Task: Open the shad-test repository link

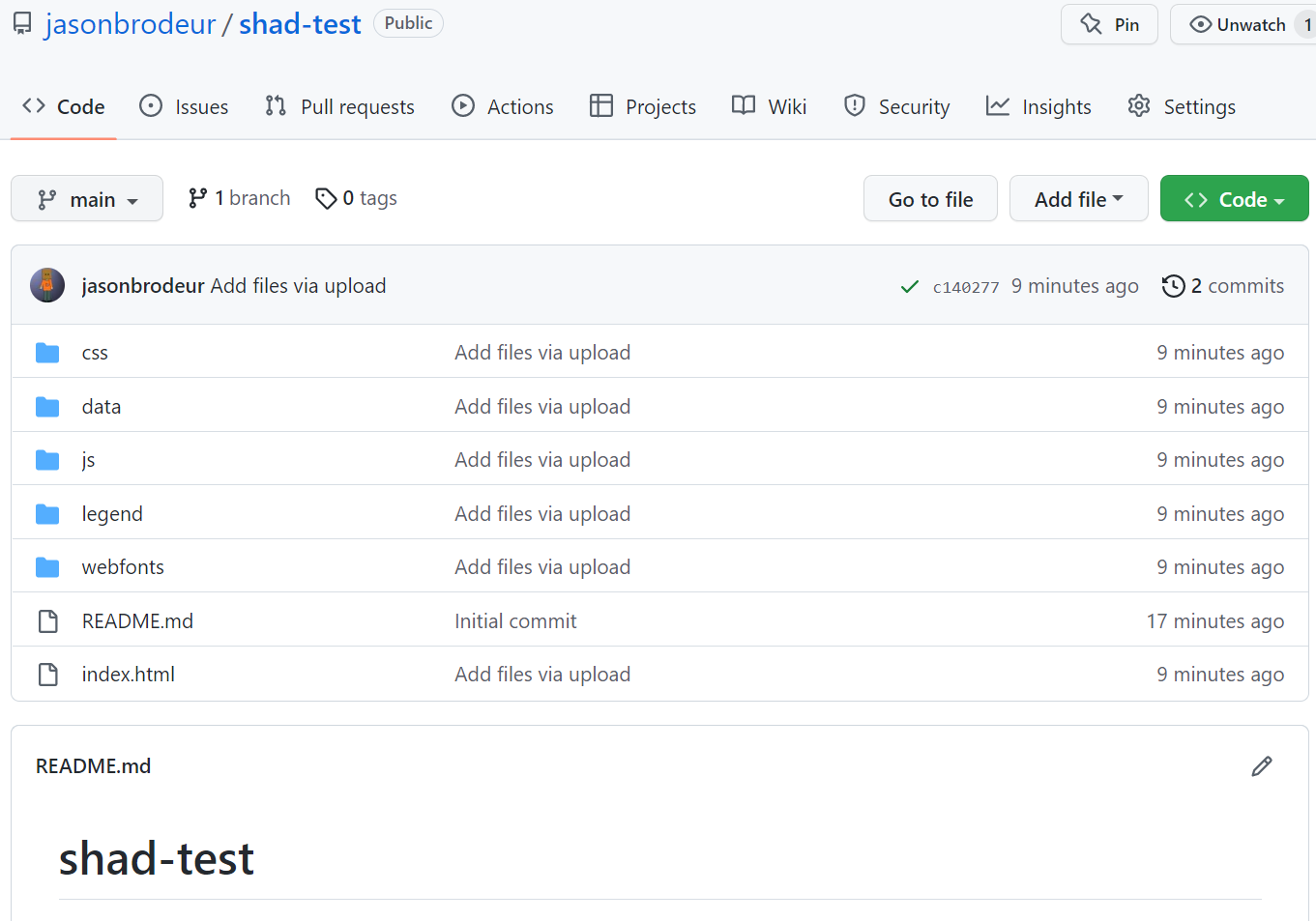Action: (300, 24)
